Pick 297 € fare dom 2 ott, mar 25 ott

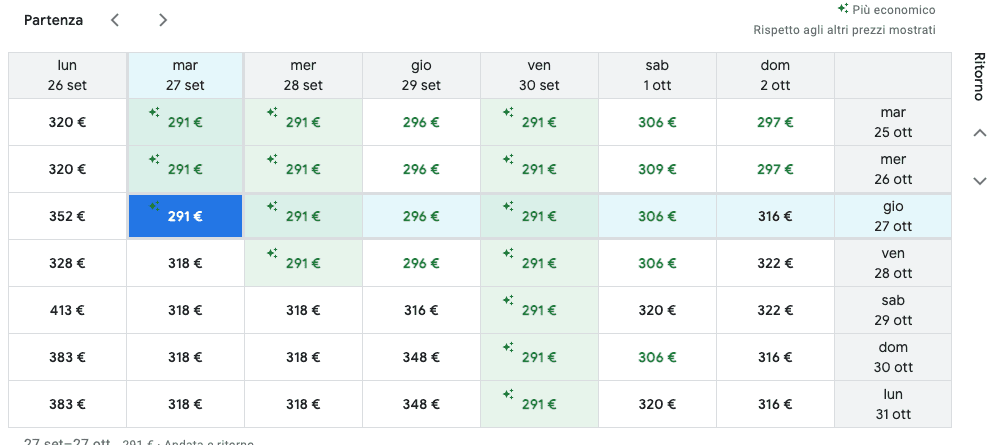(x=775, y=122)
